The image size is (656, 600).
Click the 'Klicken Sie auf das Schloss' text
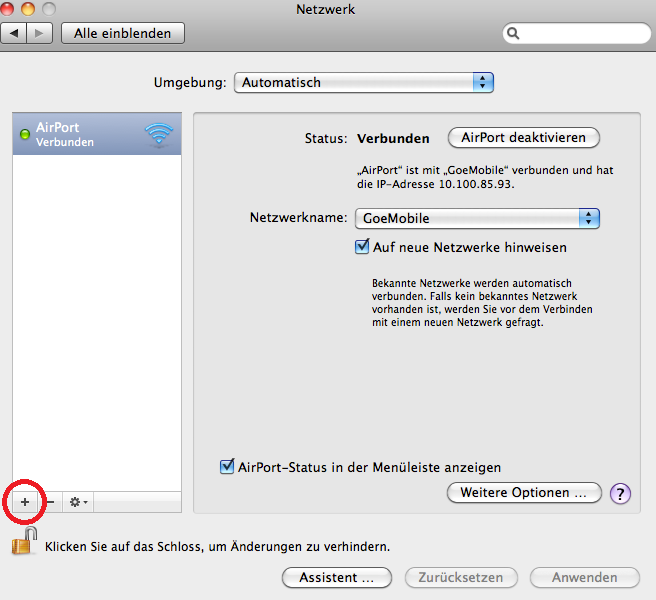218,546
